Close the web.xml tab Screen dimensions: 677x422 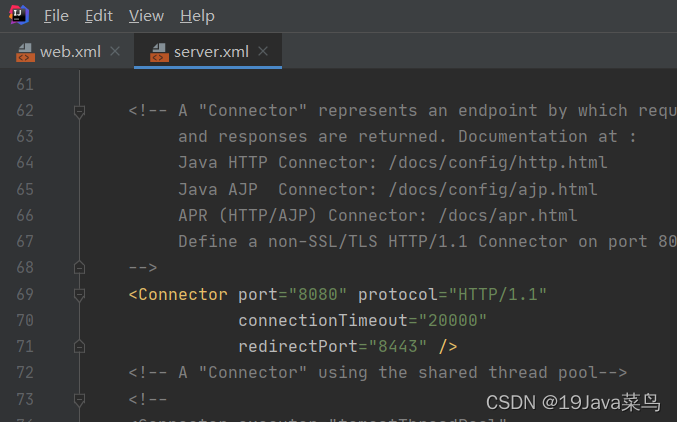[115, 51]
